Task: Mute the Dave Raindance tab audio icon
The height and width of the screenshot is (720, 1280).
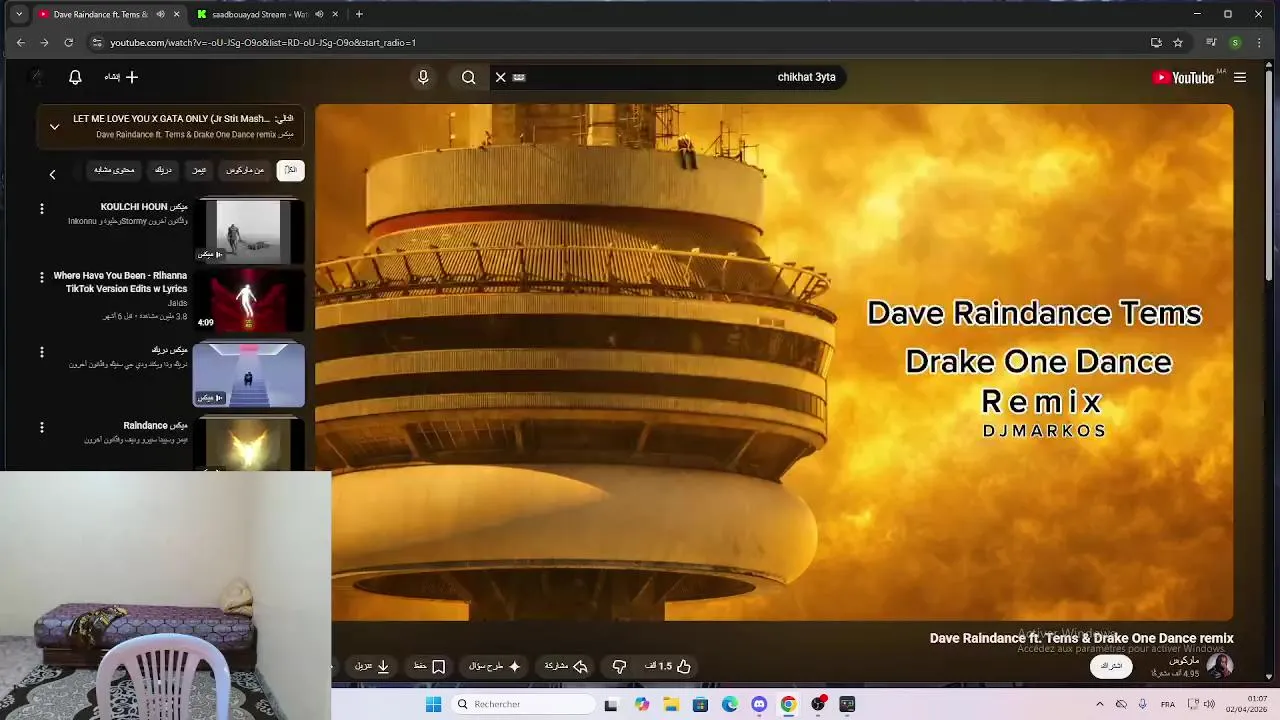Action: pyautogui.click(x=161, y=14)
